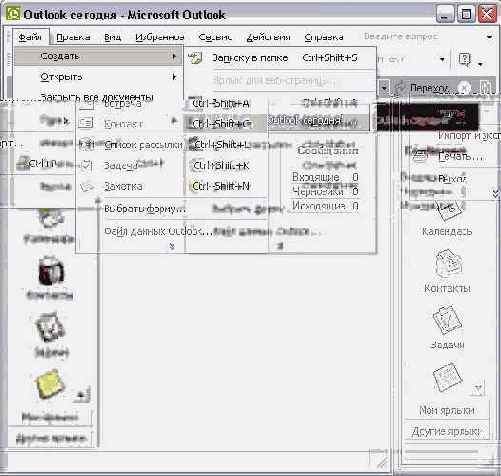
Task: Open the blurred Tasks clipboard icon
Action: tap(49, 328)
